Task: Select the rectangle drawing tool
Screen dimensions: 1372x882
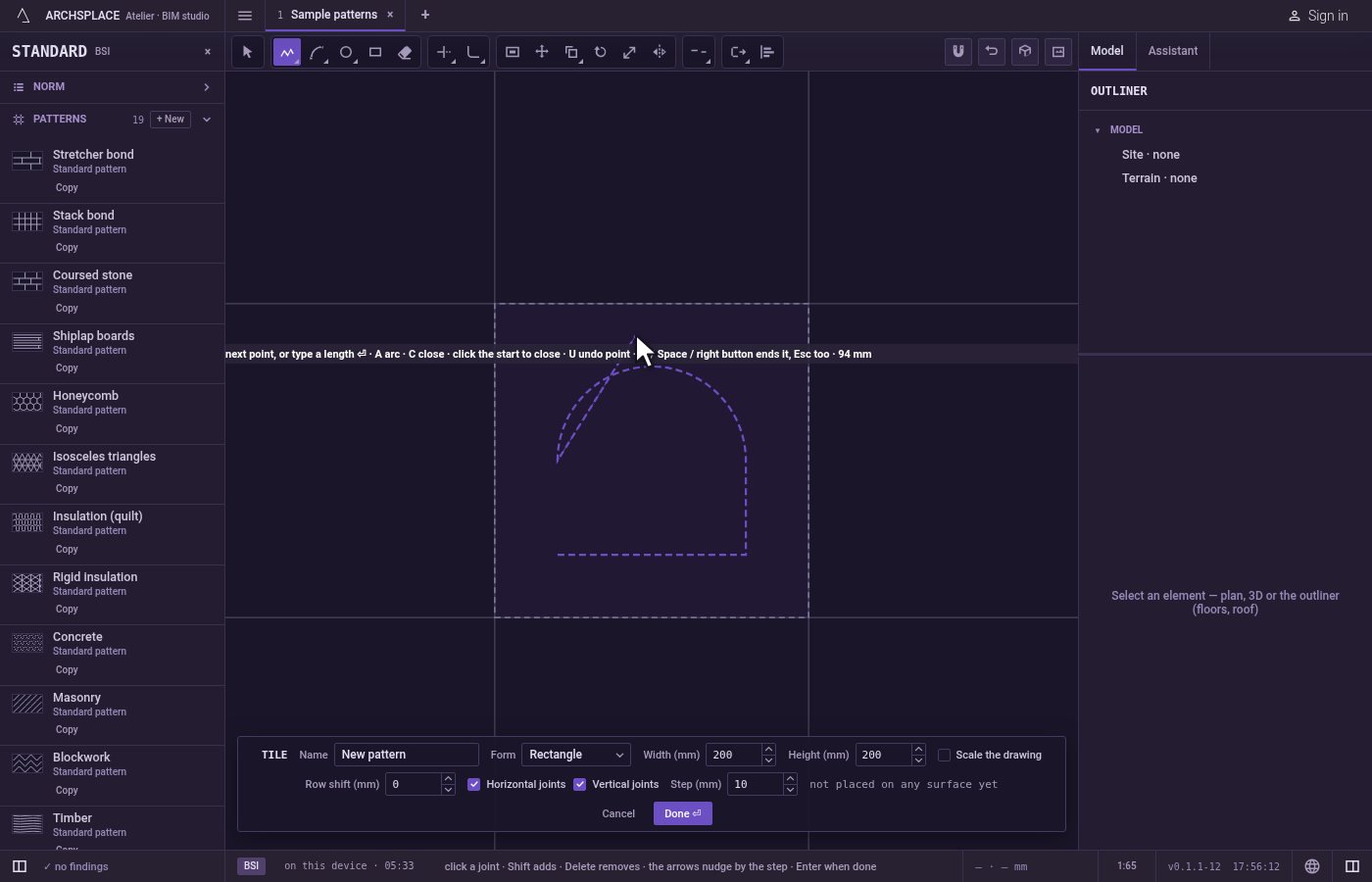Action: pos(375,52)
